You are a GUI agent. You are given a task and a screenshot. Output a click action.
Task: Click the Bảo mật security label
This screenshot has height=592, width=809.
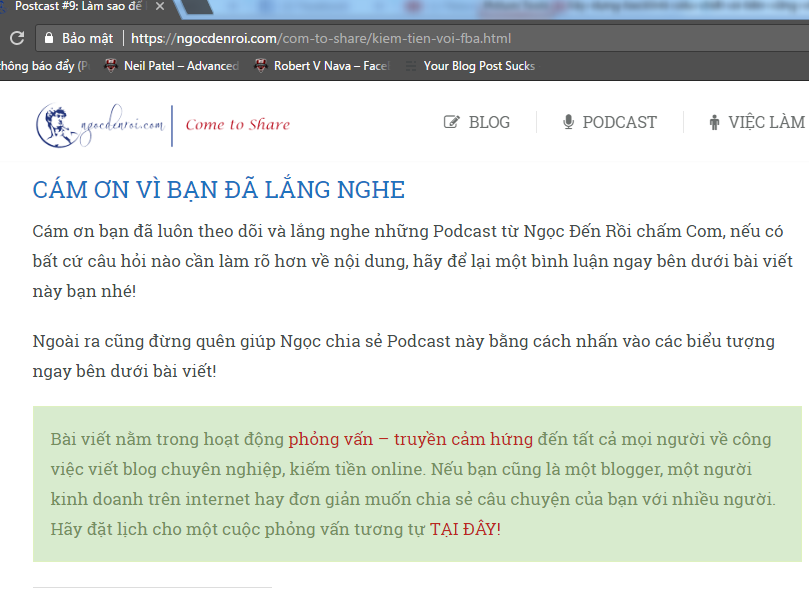pos(87,39)
